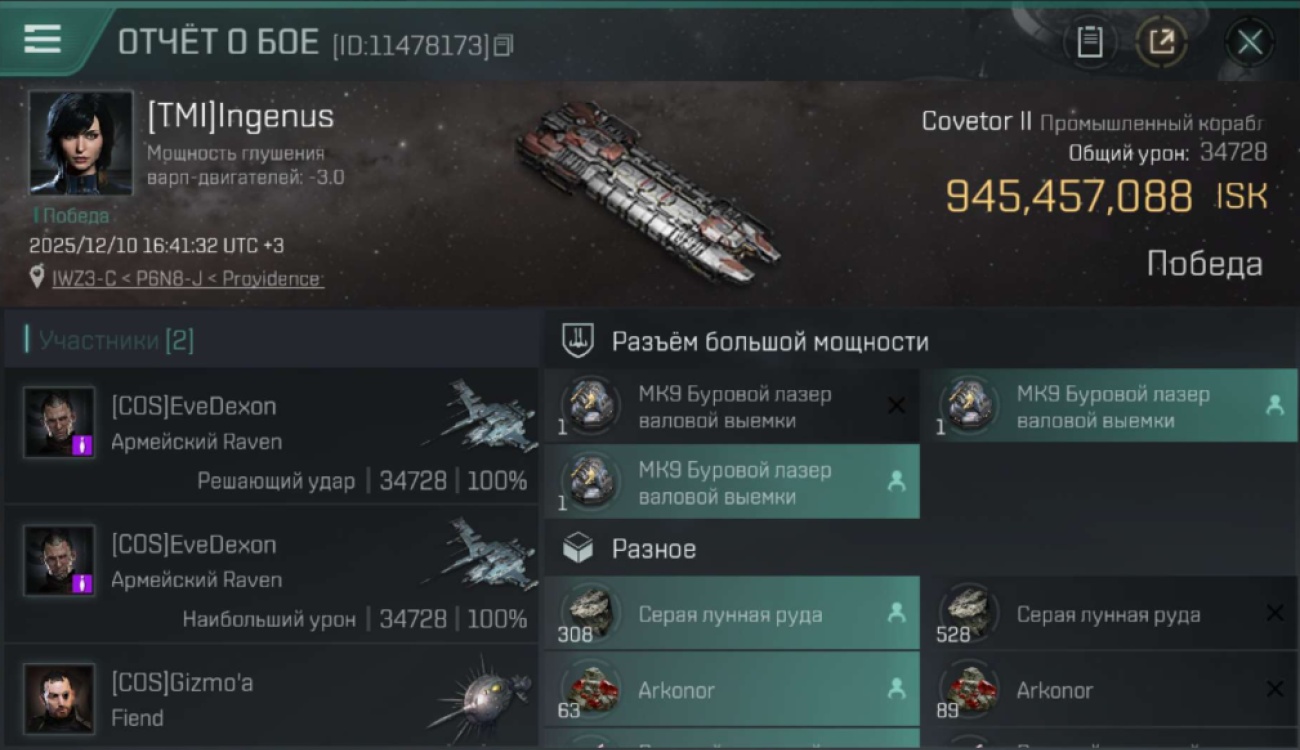Copy the battle report ID with copy icon
Screen dimensions: 1300x750
(504, 45)
